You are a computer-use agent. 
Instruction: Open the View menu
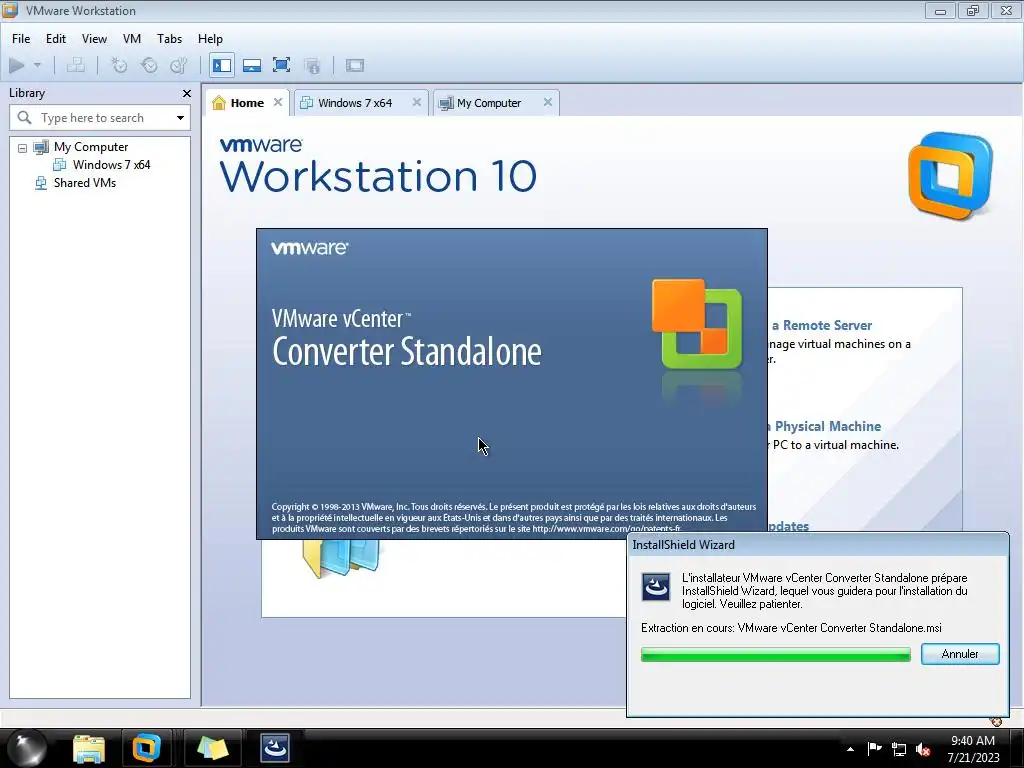pos(94,39)
